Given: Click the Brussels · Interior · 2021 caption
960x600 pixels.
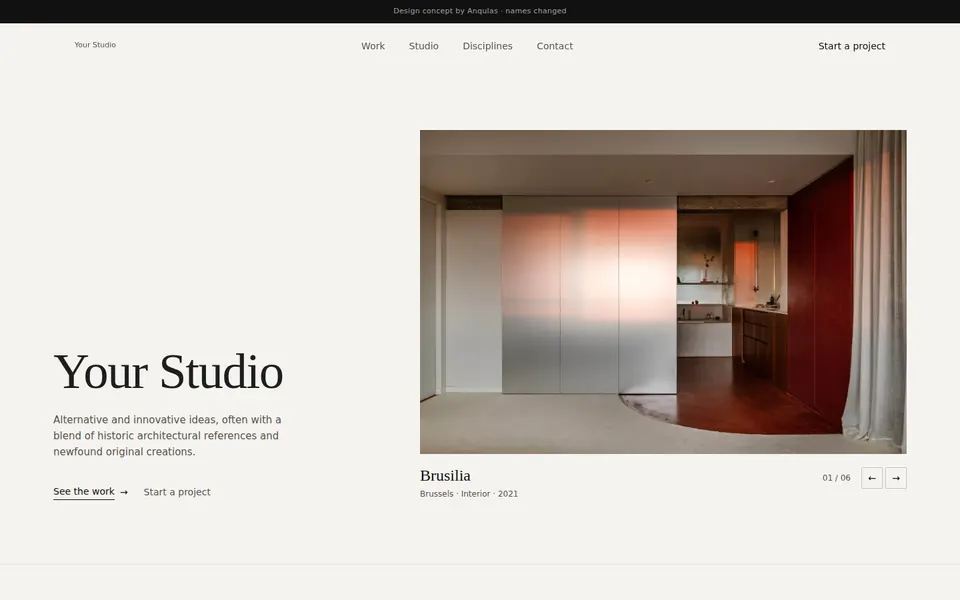Looking at the screenshot, I should (x=469, y=494).
